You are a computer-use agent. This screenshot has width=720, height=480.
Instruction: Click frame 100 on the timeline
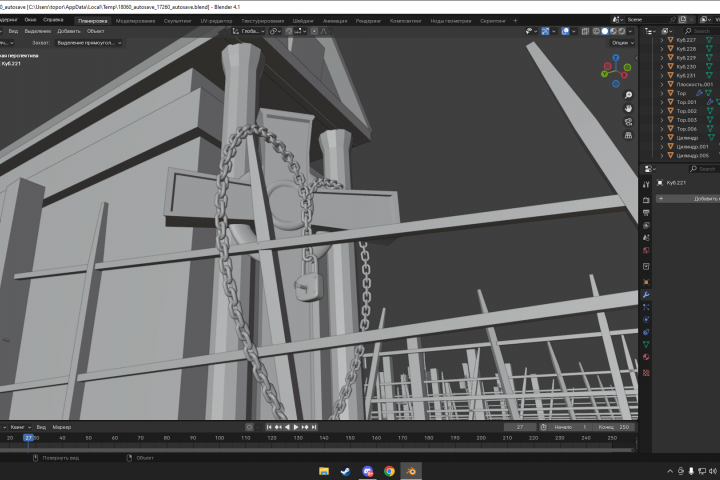[x=219, y=438]
